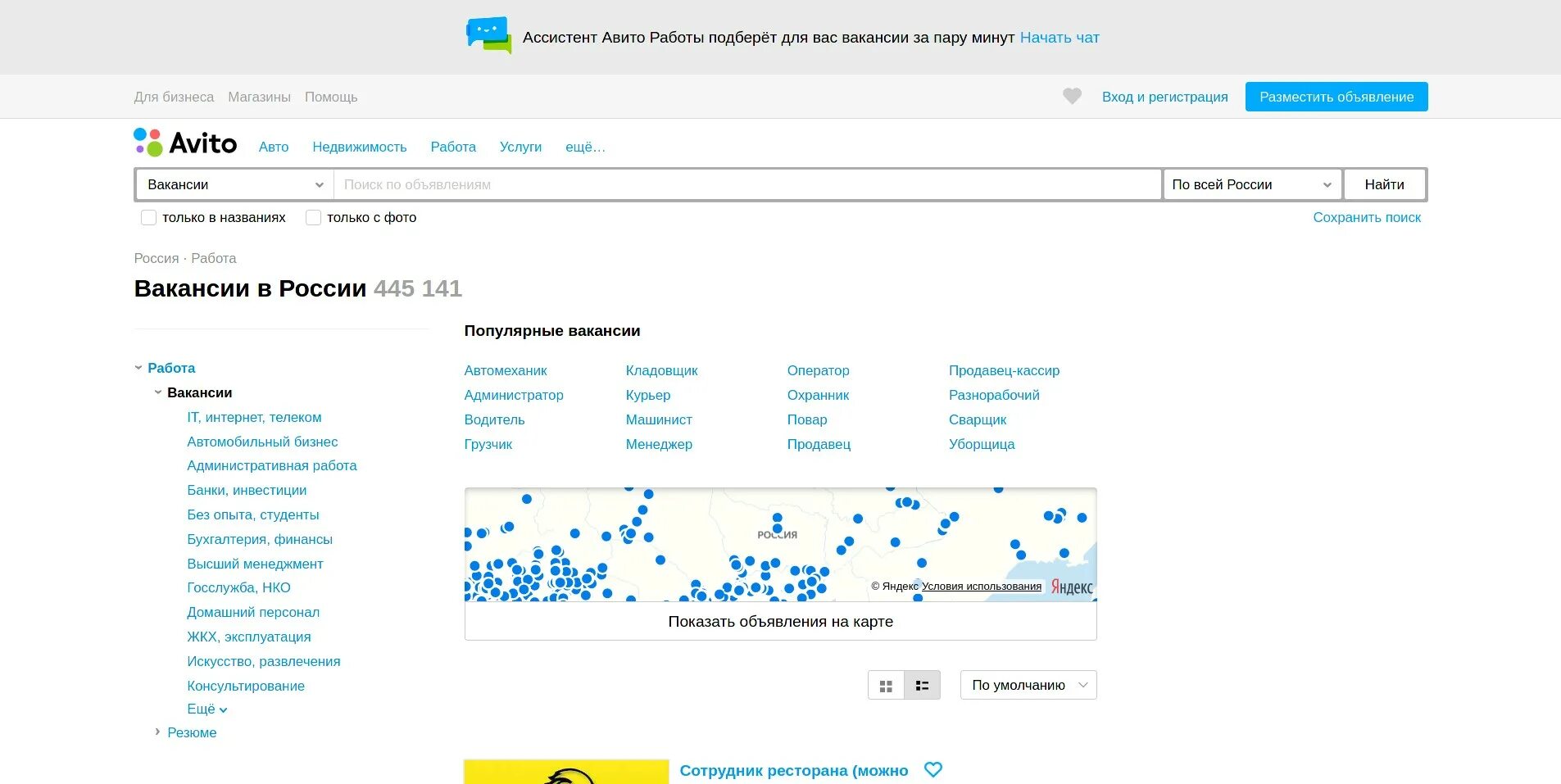Open popular vacancy 'Сварщик'
The height and width of the screenshot is (784, 1561).
click(x=978, y=420)
